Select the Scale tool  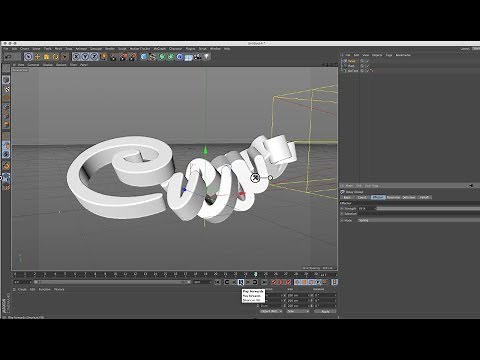pyautogui.click(x=46, y=57)
